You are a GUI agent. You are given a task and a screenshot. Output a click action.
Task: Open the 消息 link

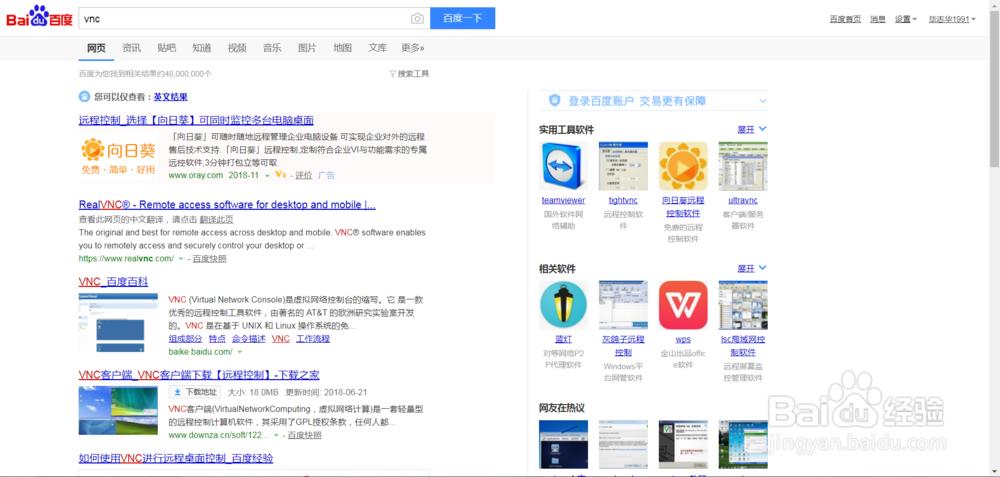point(878,19)
